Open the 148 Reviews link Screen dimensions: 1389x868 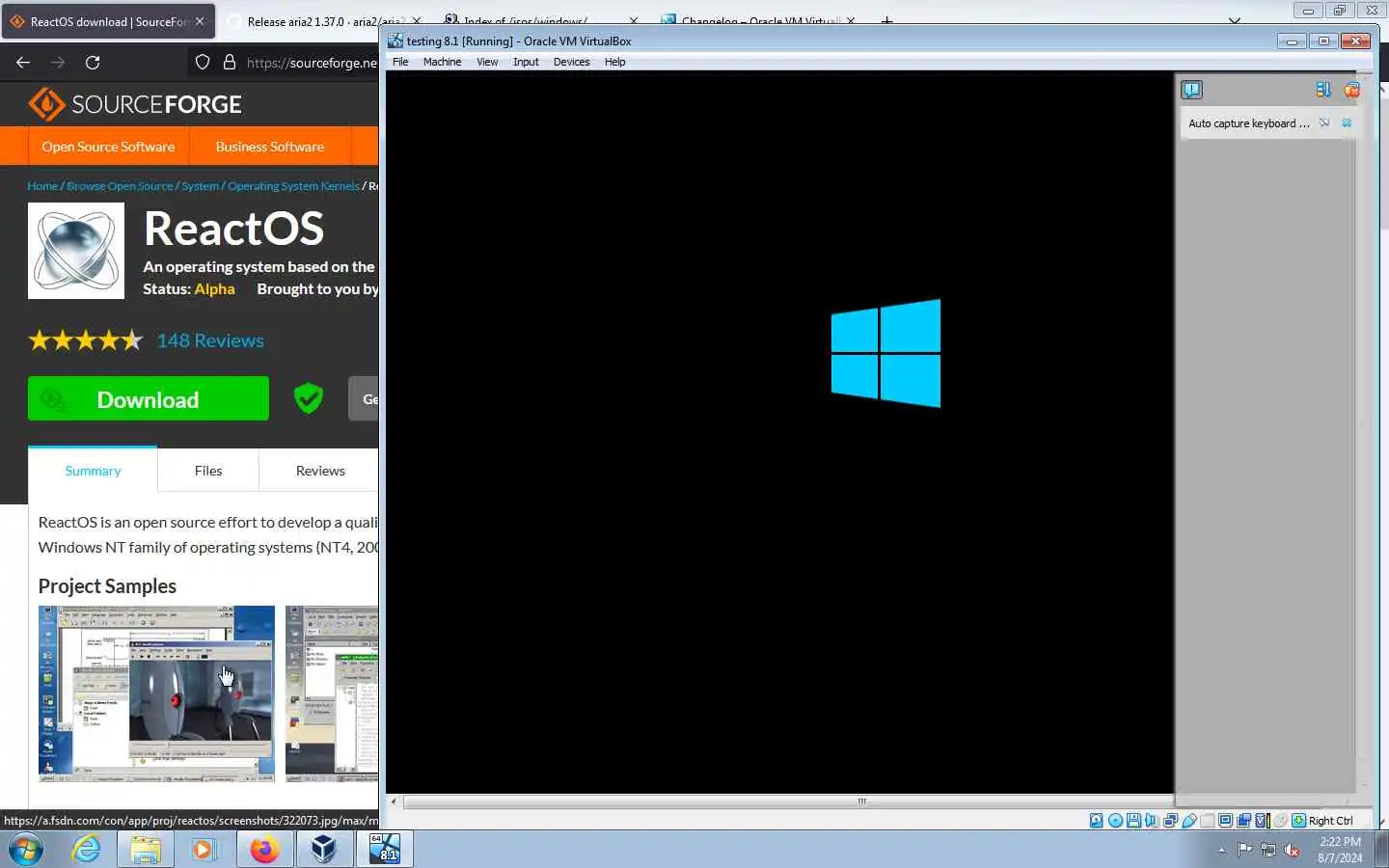pyautogui.click(x=210, y=340)
